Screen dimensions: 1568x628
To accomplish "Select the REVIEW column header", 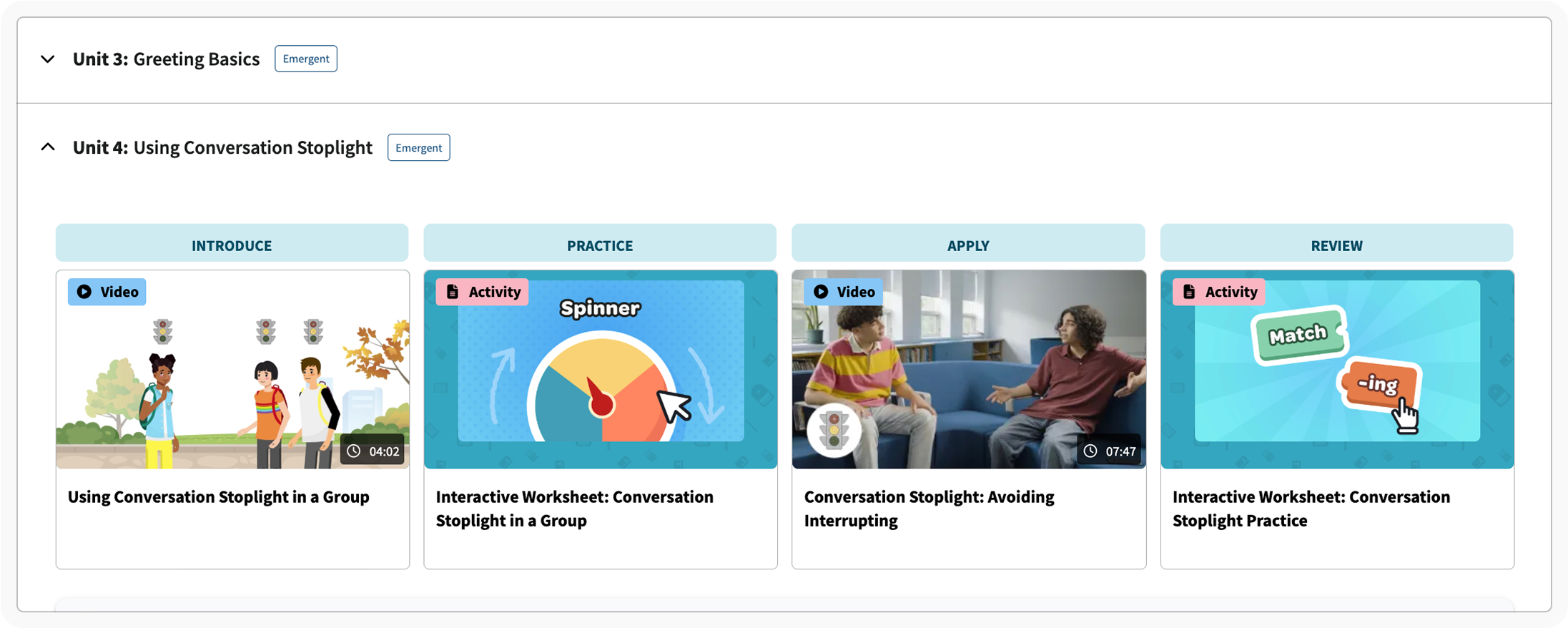I will click(1336, 245).
